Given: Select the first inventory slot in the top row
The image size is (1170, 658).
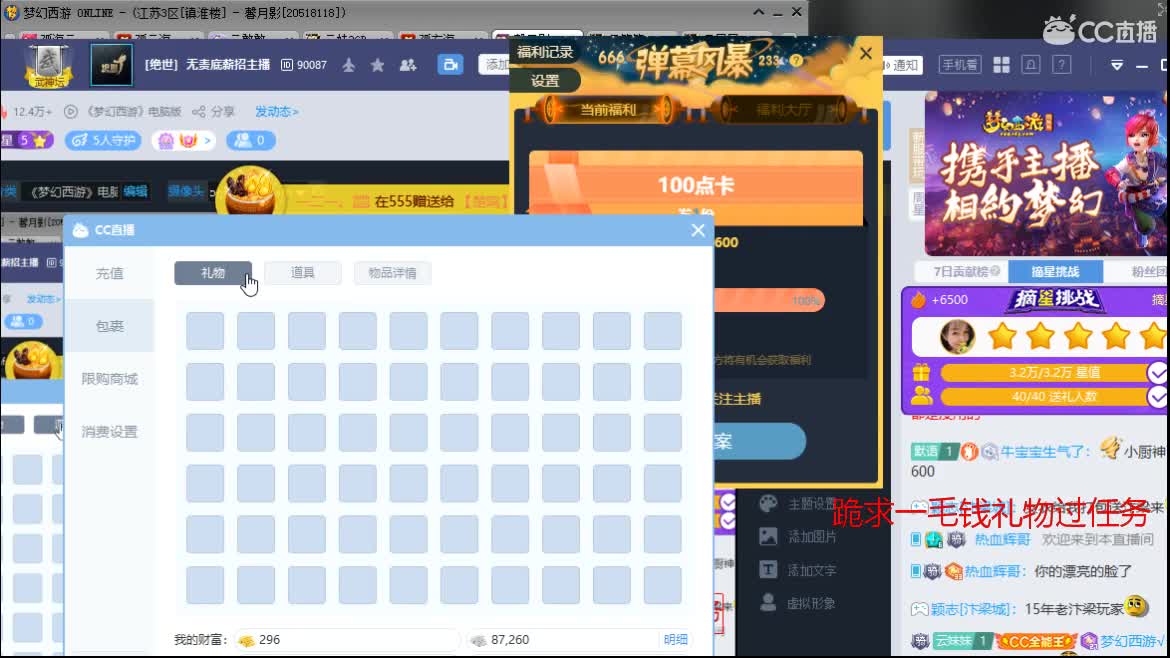Looking at the screenshot, I should click(x=204, y=330).
